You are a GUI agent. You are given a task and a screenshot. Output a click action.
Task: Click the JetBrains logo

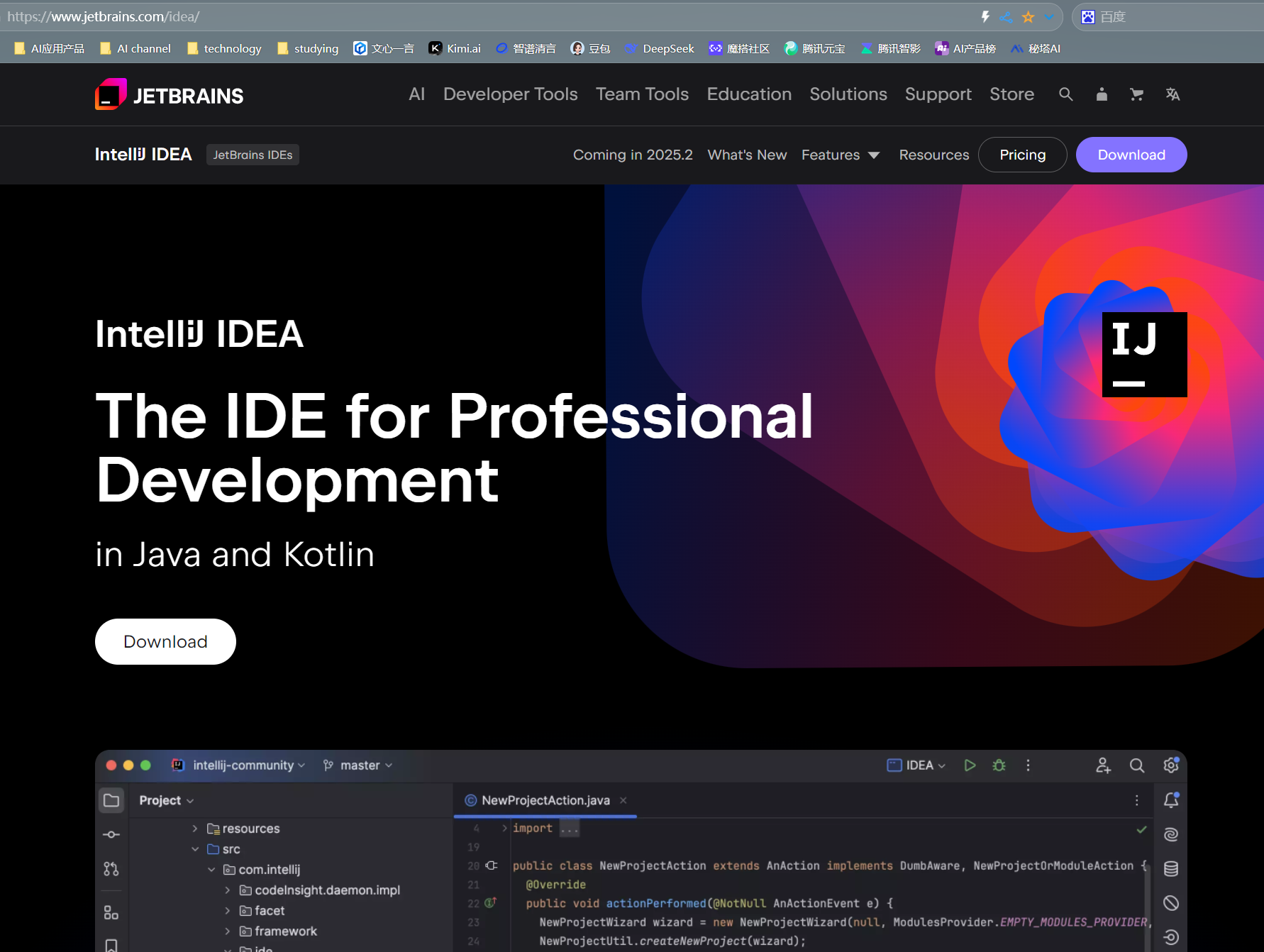click(x=170, y=95)
